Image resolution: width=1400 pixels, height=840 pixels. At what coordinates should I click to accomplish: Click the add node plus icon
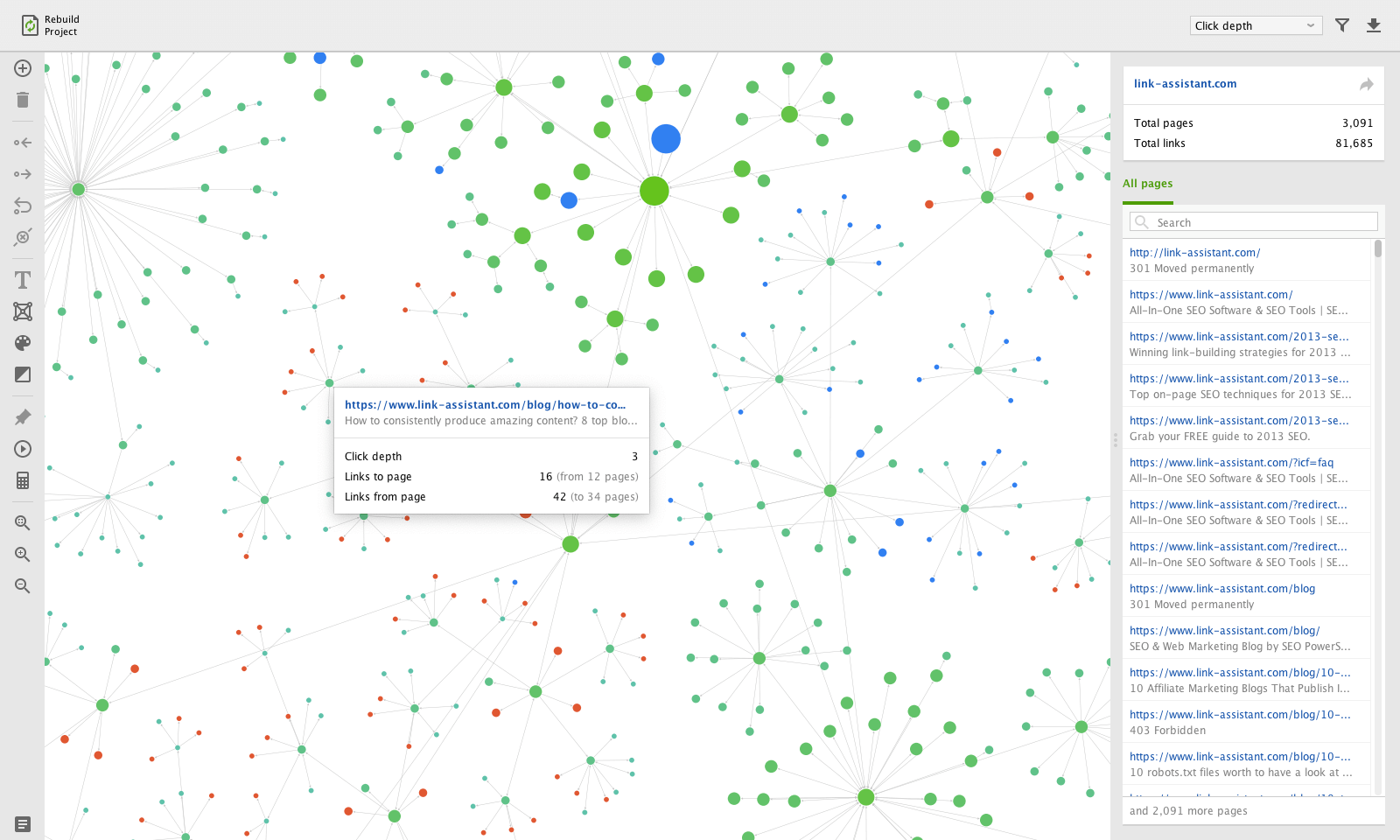[23, 68]
